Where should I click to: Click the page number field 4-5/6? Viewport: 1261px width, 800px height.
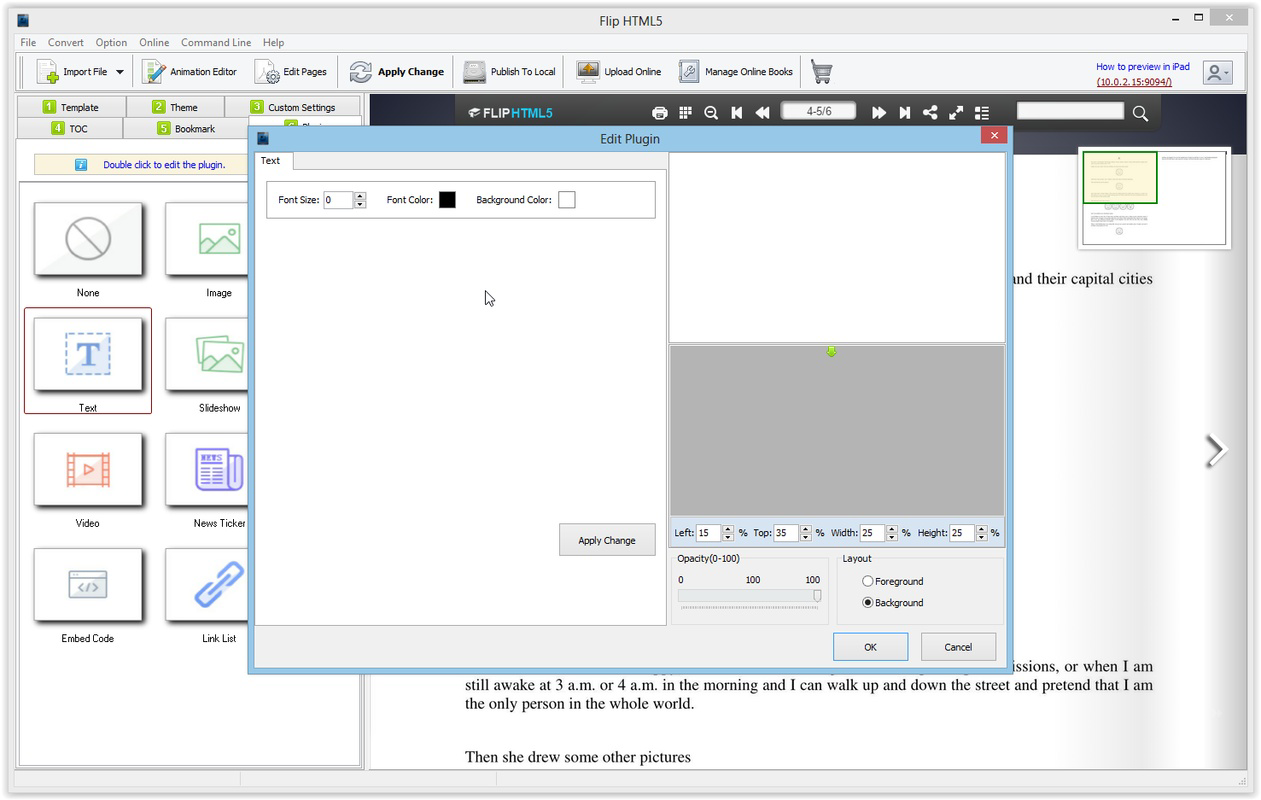pyautogui.click(x=819, y=111)
